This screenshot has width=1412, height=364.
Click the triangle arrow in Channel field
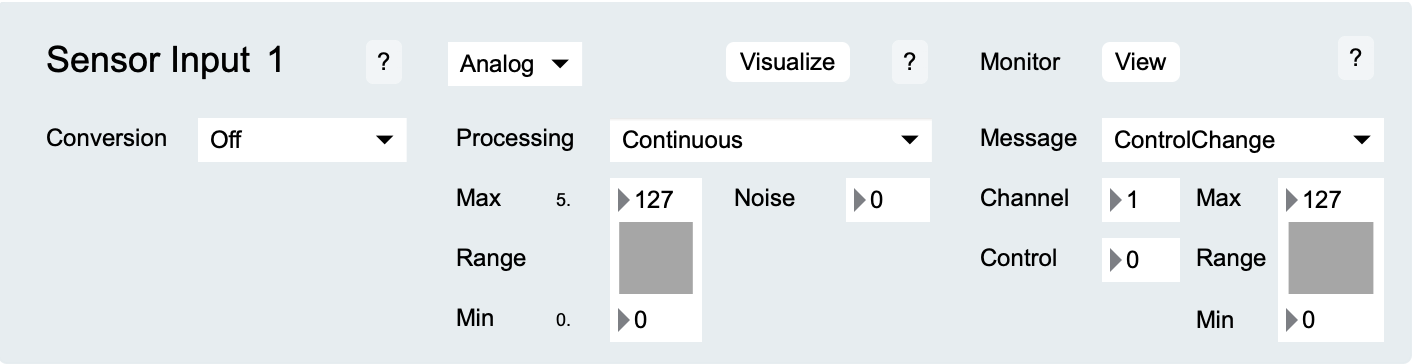1116,200
